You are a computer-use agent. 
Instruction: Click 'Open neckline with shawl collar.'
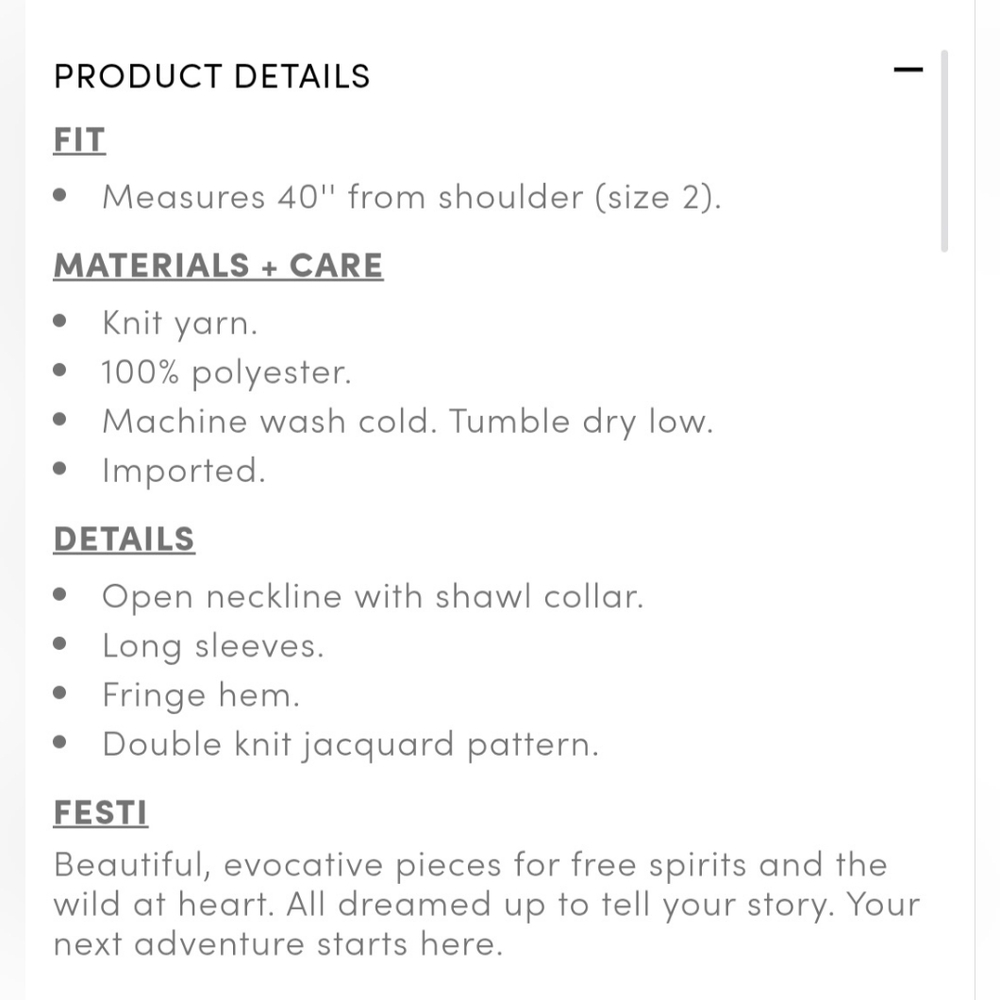click(x=372, y=597)
